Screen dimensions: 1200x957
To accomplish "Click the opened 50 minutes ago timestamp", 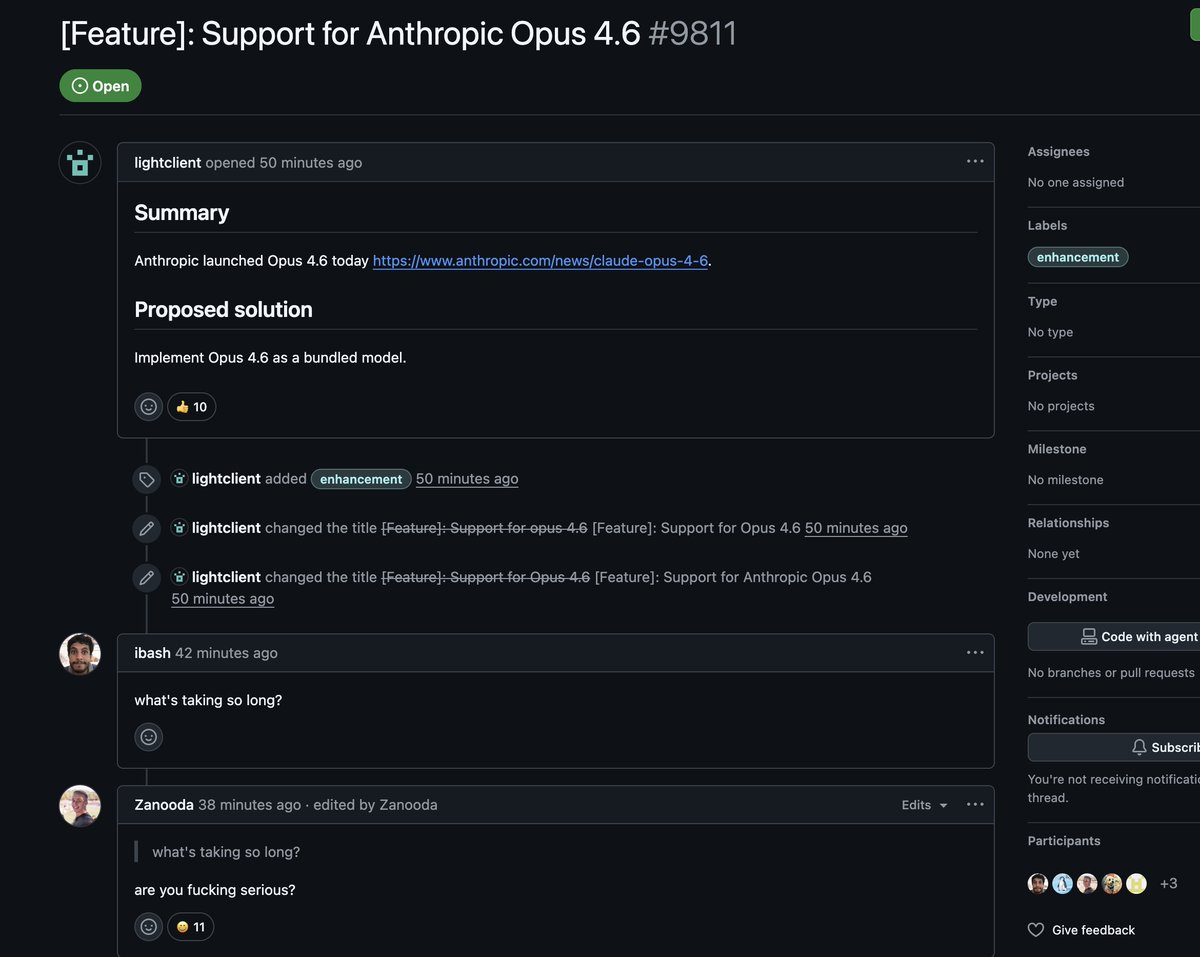I will coord(311,163).
